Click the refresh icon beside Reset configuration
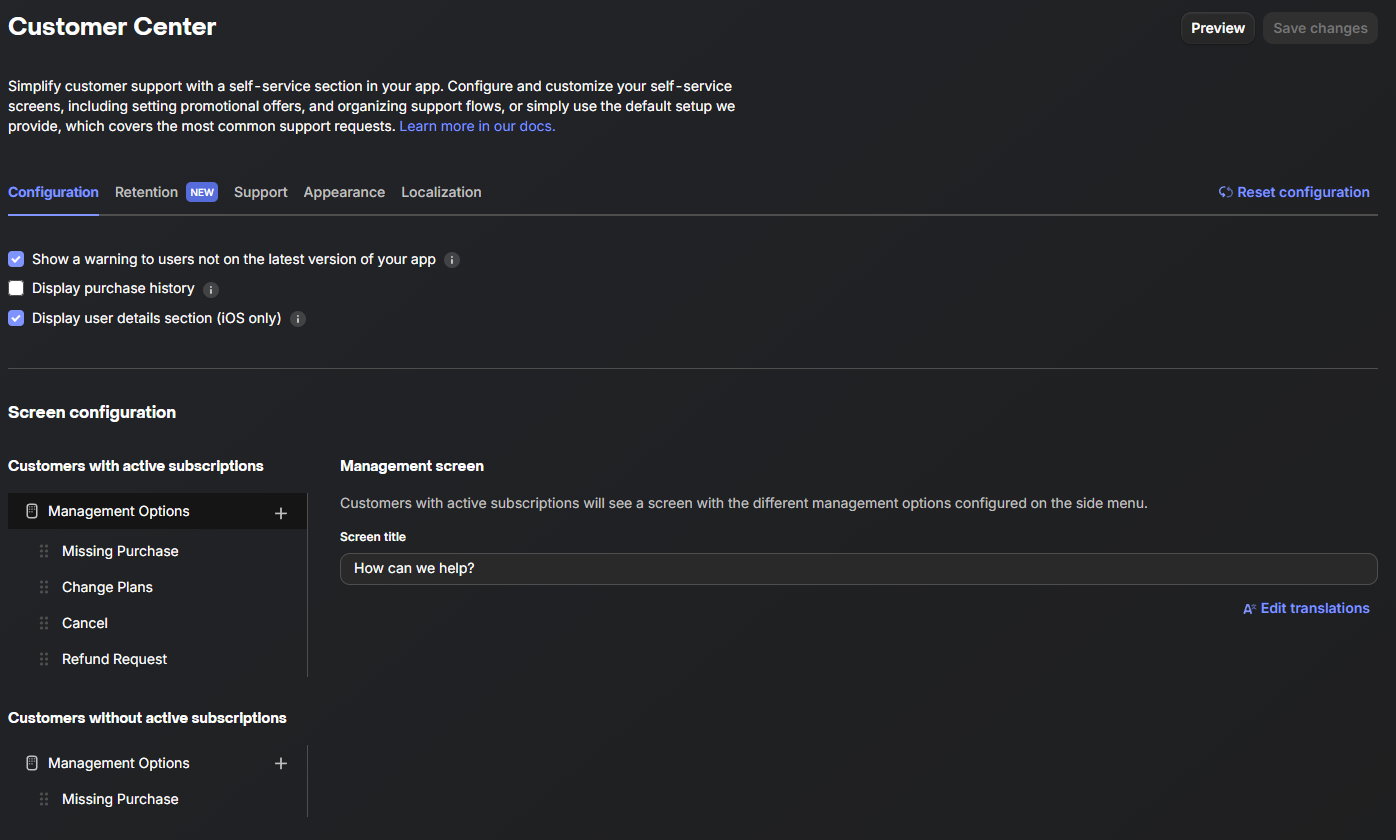This screenshot has width=1396, height=840. point(1225,191)
